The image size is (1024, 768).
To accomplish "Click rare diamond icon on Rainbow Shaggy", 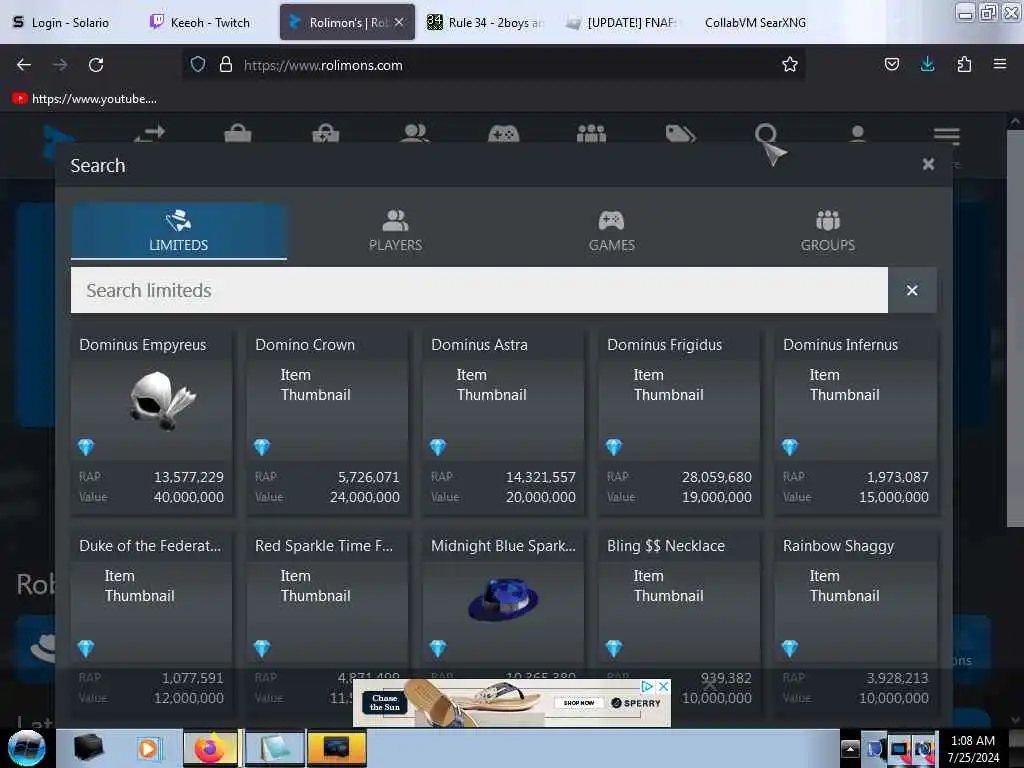I will (790, 648).
